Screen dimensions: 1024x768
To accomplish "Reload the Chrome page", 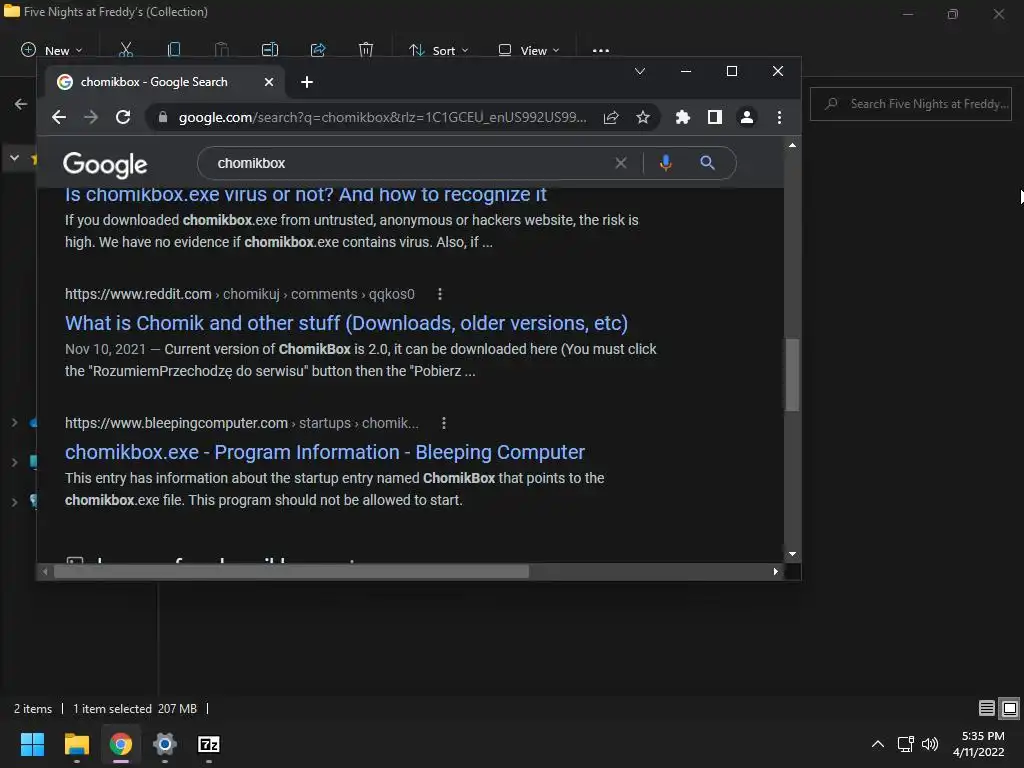I will point(123,117).
